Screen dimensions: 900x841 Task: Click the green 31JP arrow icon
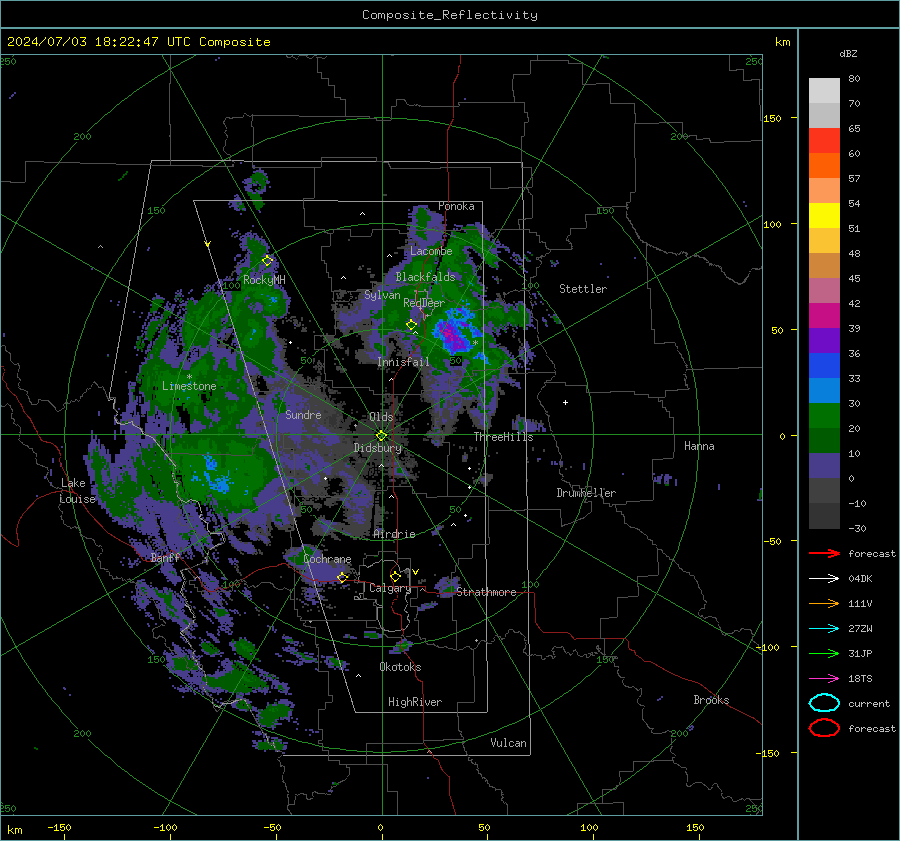click(x=824, y=653)
